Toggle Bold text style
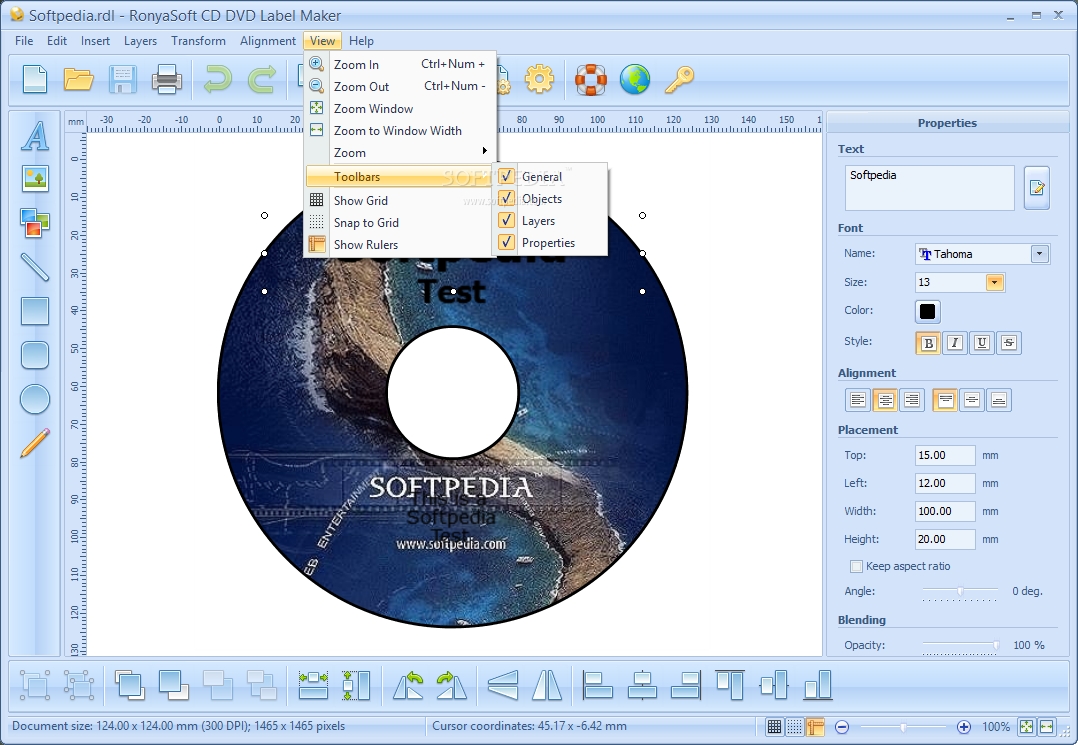Viewport: 1078px width, 745px height. click(x=928, y=342)
